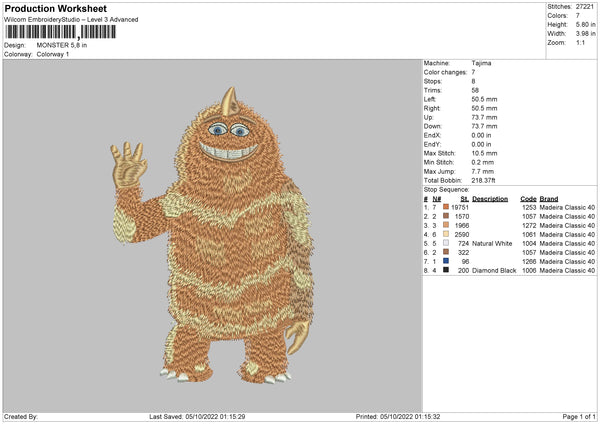Image resolution: width=600 pixels, height=424 pixels.
Task: Click stitch count '2590' in stop 4
Action: pyautogui.click(x=462, y=235)
